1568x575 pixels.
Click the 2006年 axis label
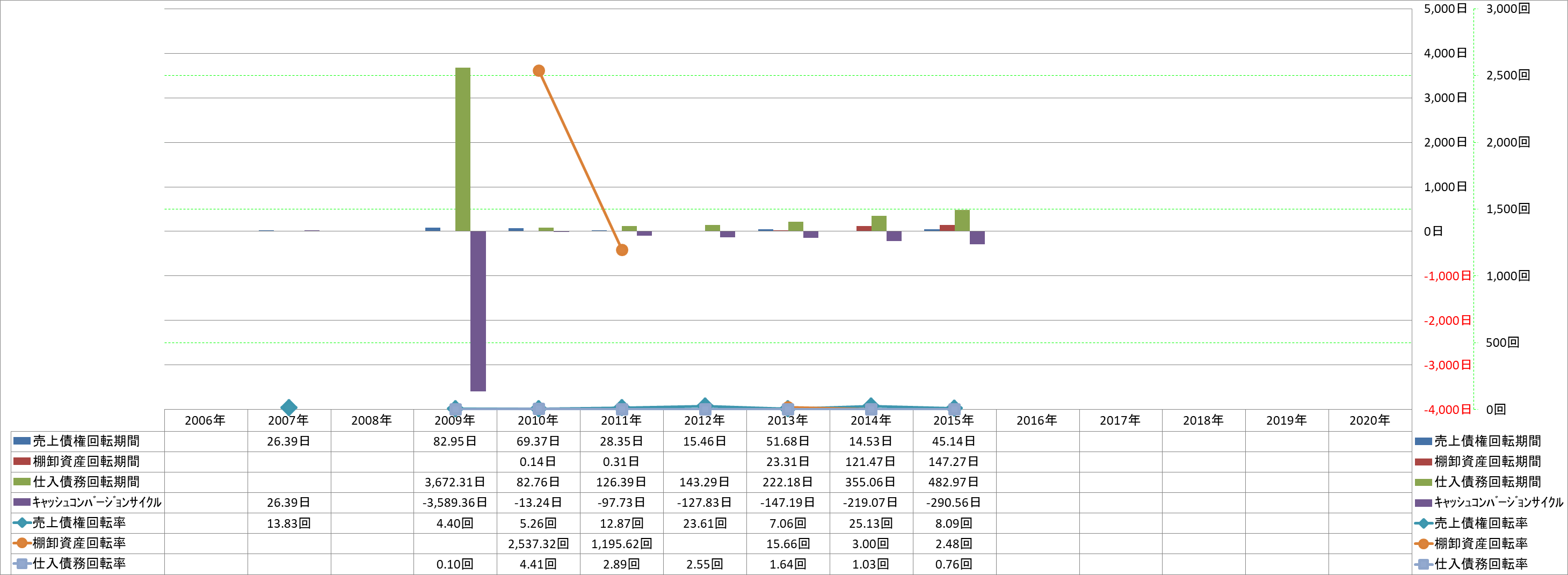(x=205, y=420)
